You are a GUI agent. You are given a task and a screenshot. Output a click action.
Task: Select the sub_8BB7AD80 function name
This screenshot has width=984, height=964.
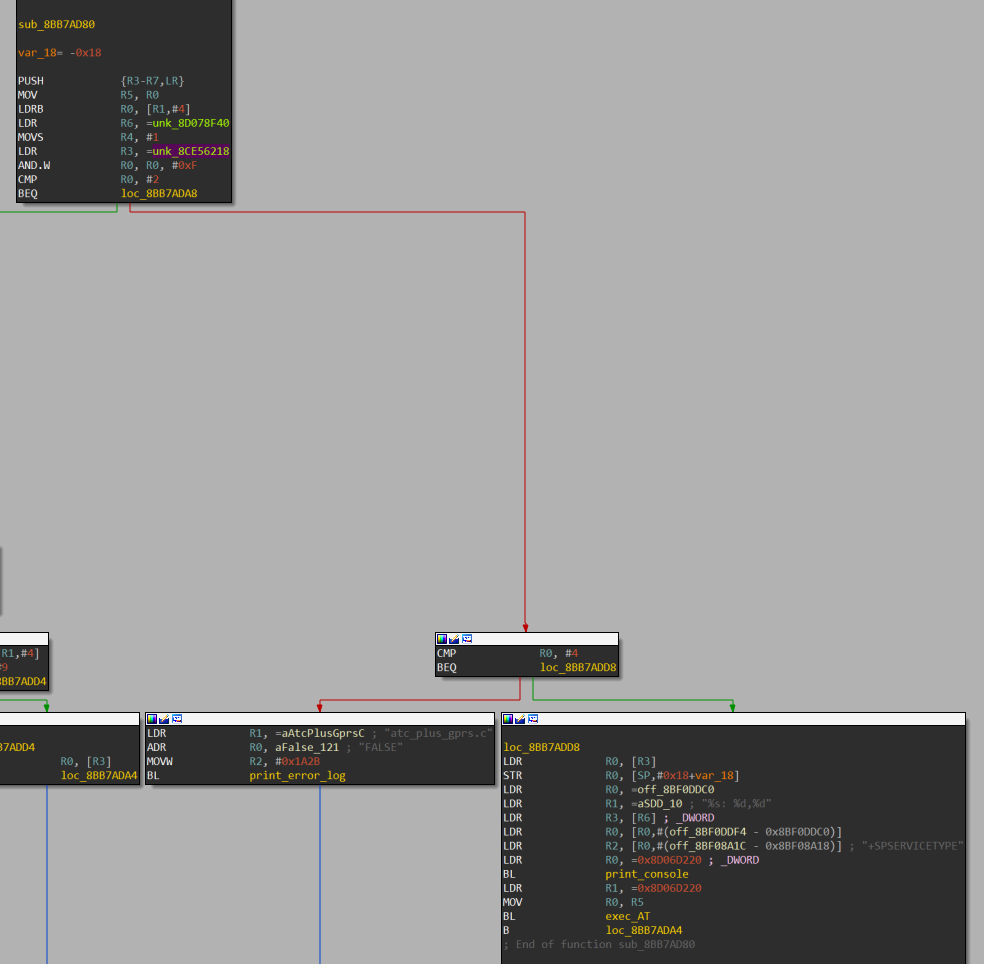point(57,23)
